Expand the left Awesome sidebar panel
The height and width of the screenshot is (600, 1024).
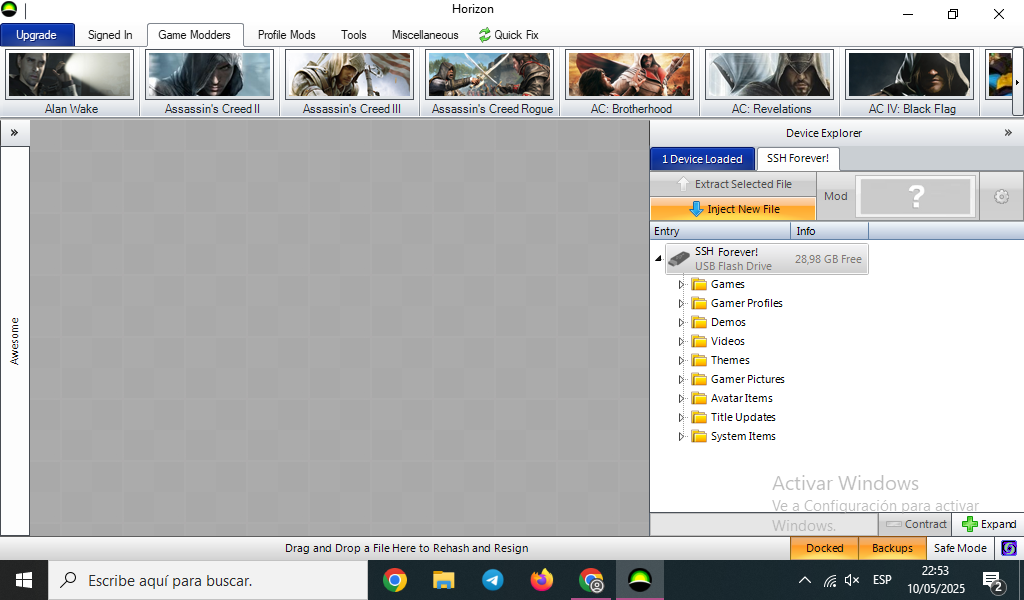[14, 133]
